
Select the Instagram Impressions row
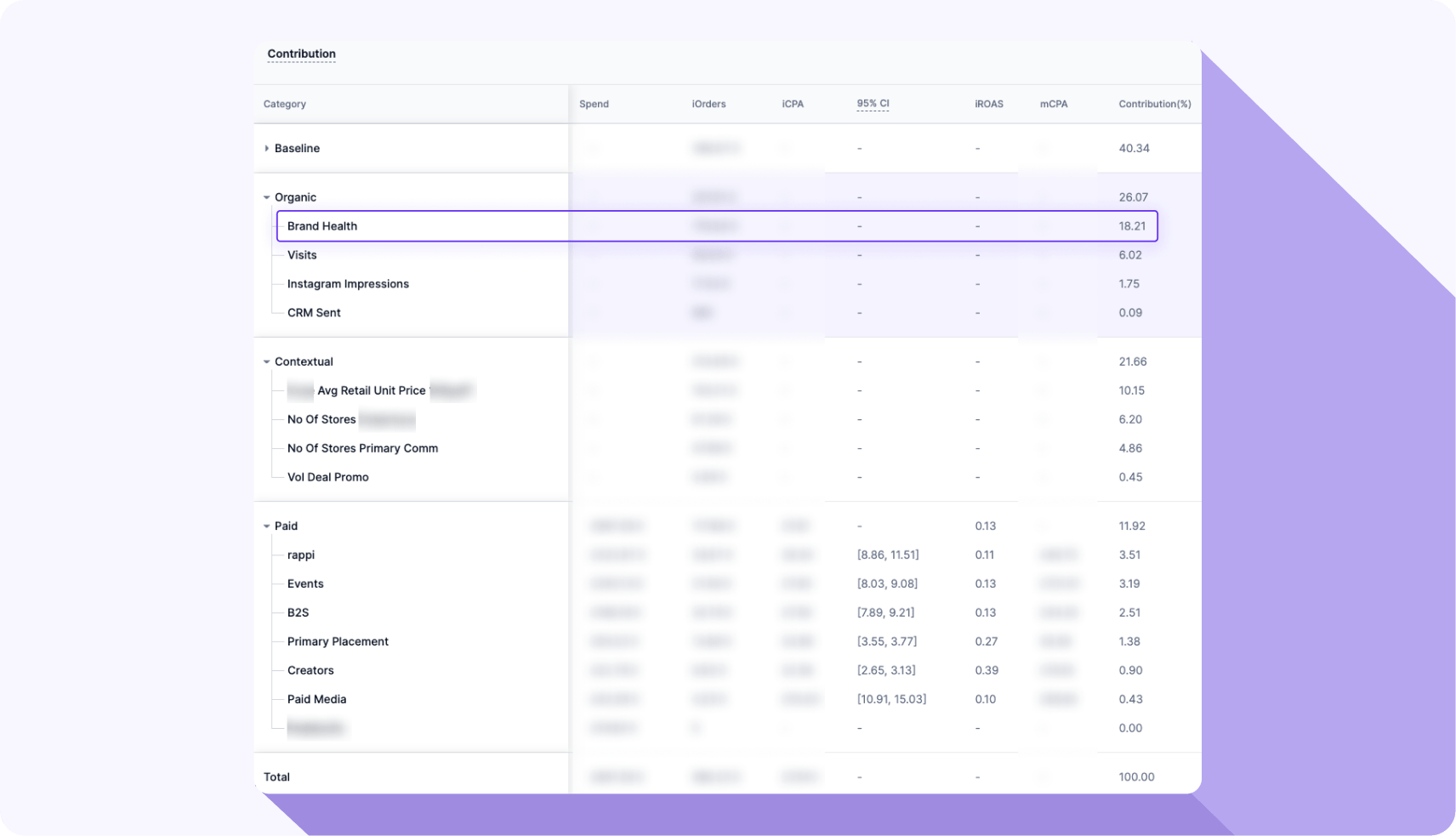pos(727,284)
